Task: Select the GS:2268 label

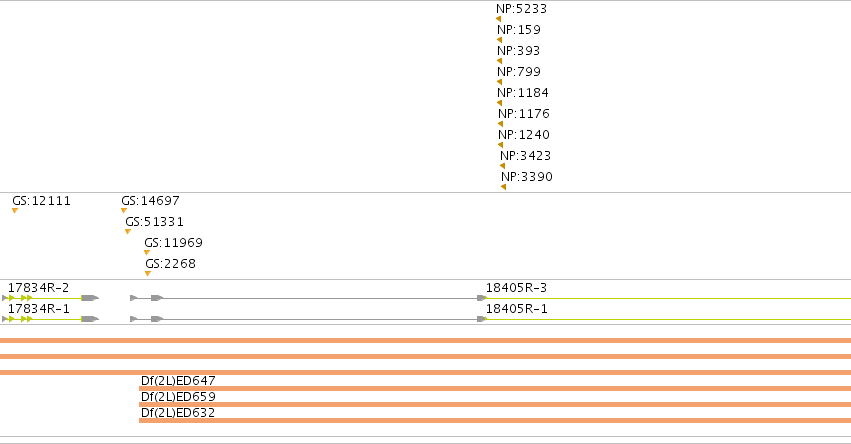Action: (x=170, y=264)
